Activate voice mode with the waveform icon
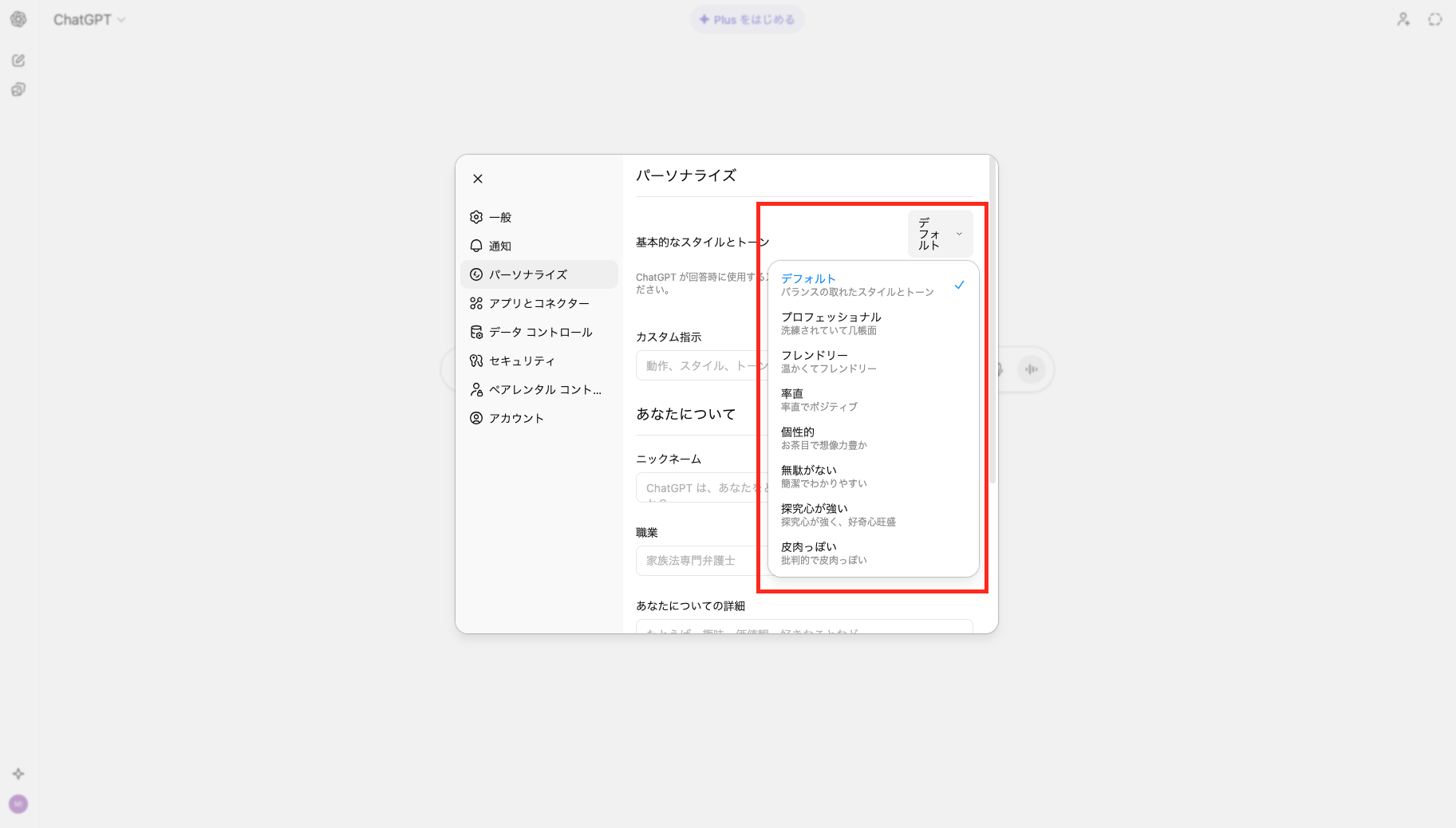Image resolution: width=1456 pixels, height=828 pixels. (1032, 369)
